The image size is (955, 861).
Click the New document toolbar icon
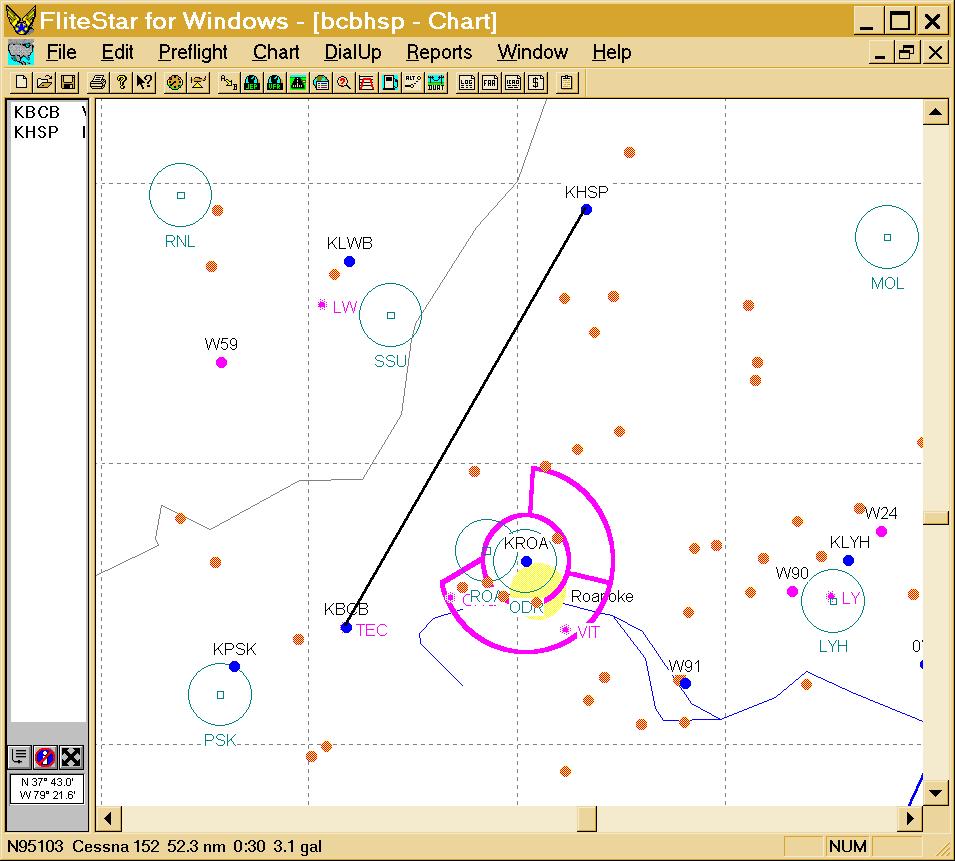click(x=21, y=82)
